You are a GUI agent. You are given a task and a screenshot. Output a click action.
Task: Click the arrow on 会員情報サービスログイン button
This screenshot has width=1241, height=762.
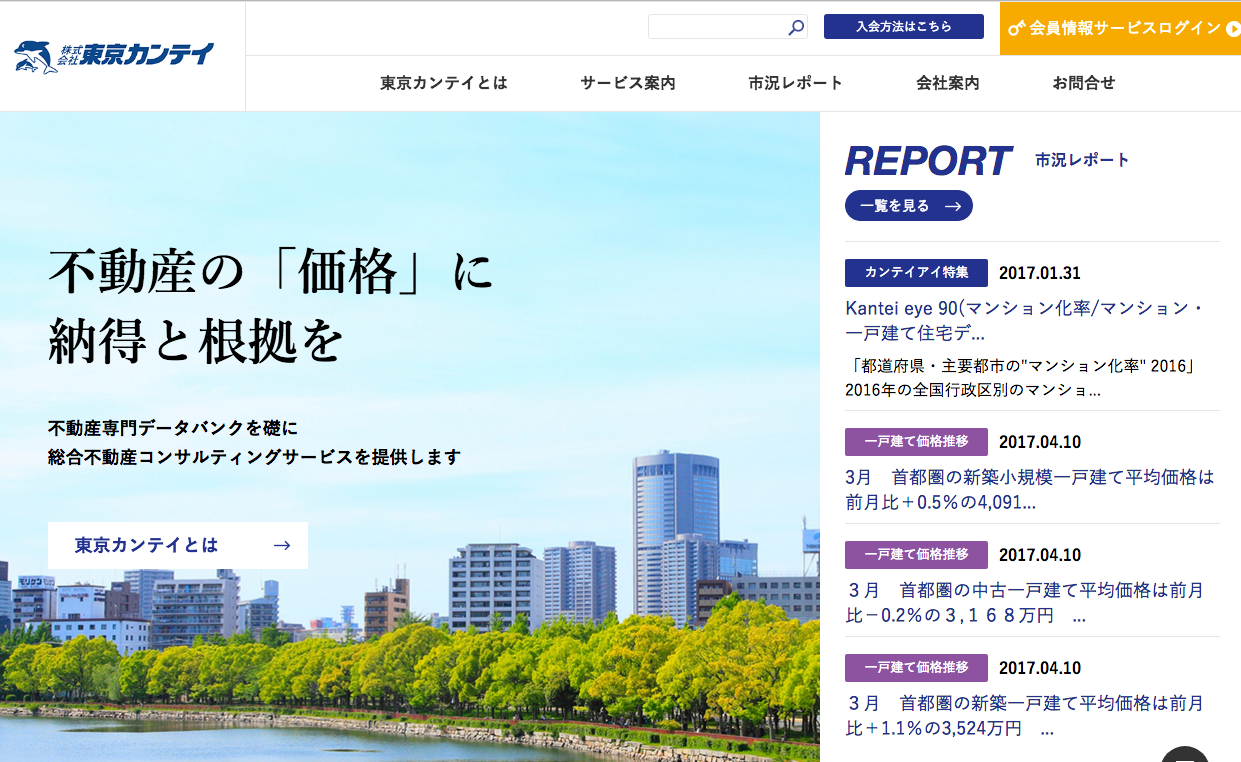tap(1233, 29)
